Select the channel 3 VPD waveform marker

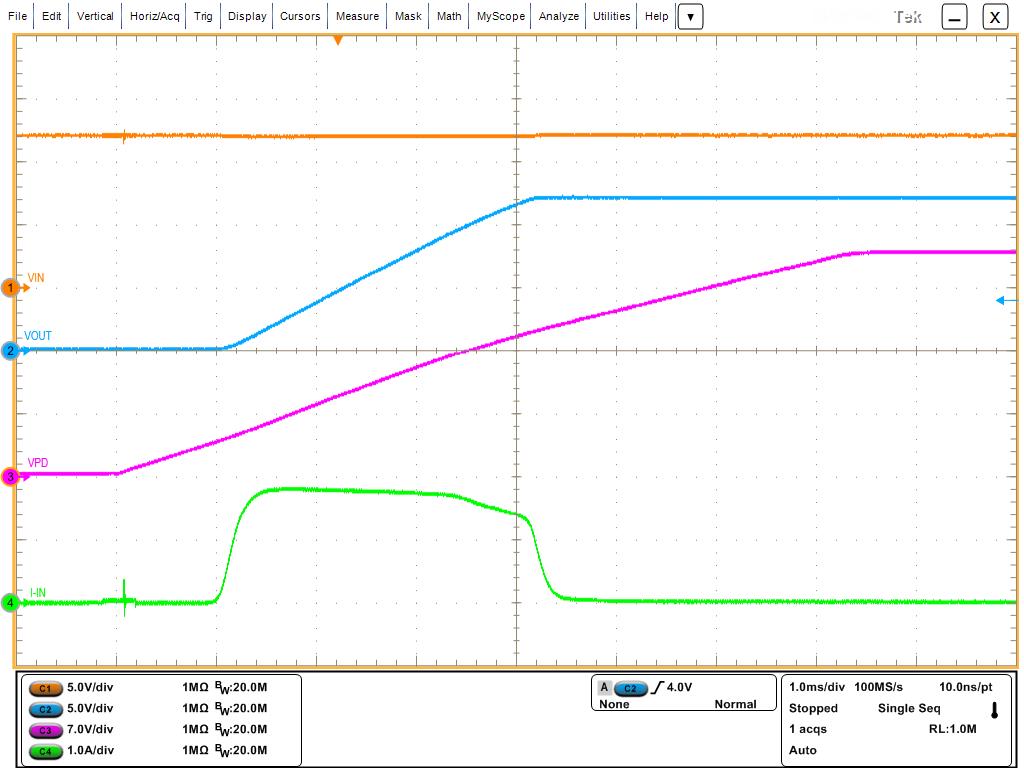11,477
